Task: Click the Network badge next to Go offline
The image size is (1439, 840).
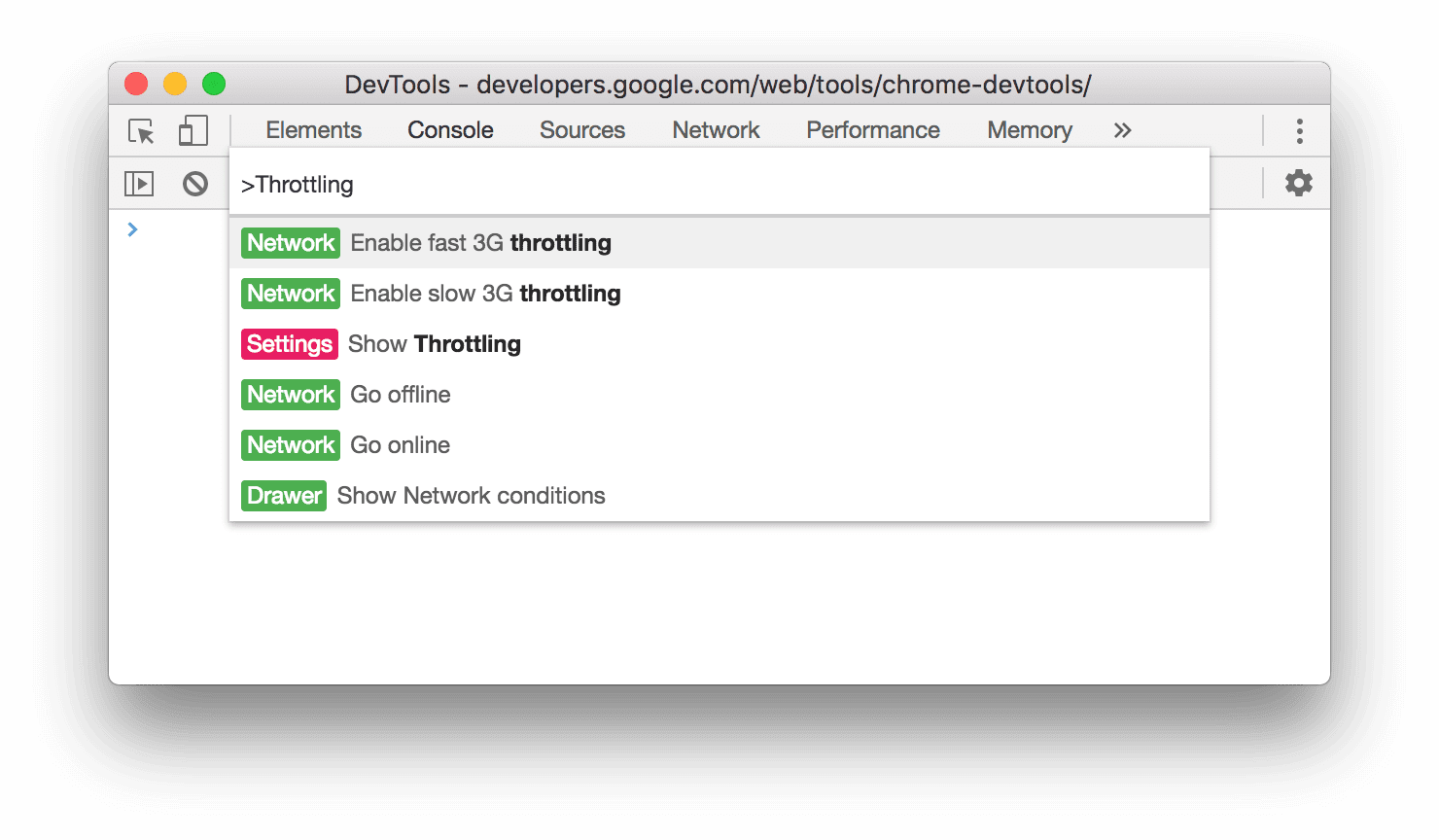Action: (x=290, y=395)
